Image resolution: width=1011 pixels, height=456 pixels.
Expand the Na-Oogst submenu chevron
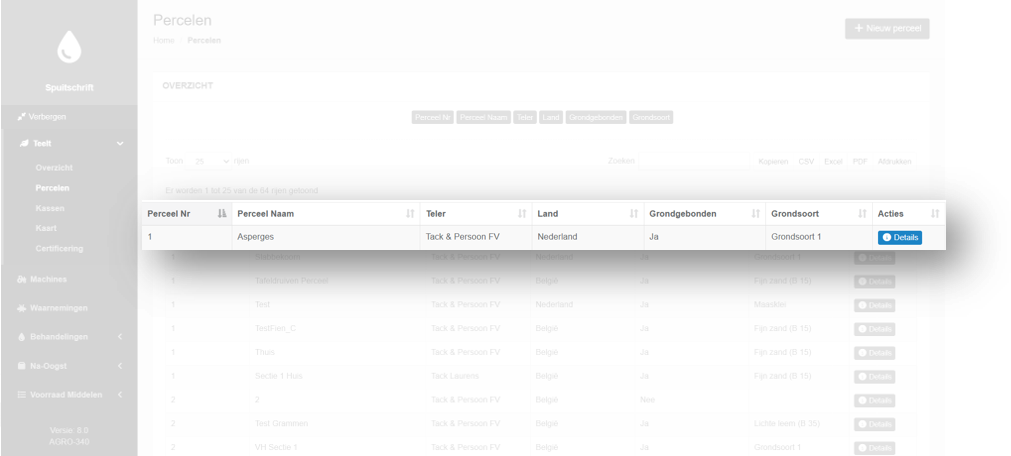coord(120,366)
